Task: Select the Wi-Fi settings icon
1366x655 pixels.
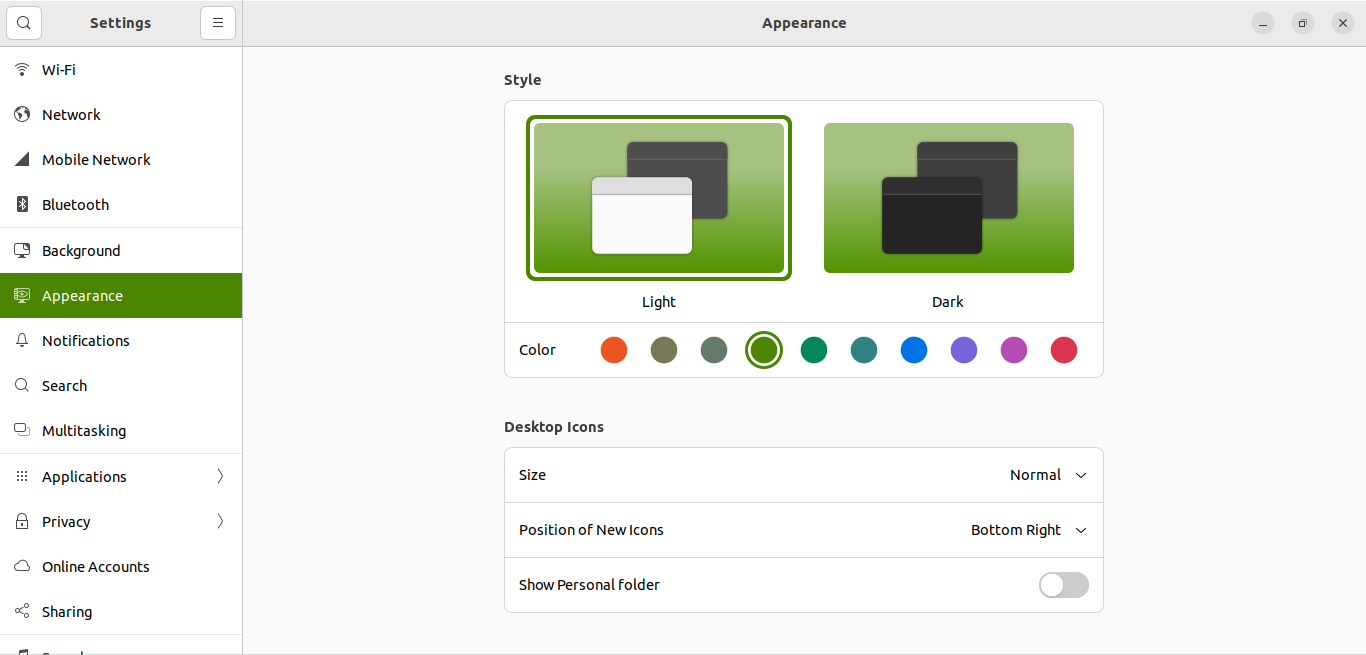Action: pos(21,69)
